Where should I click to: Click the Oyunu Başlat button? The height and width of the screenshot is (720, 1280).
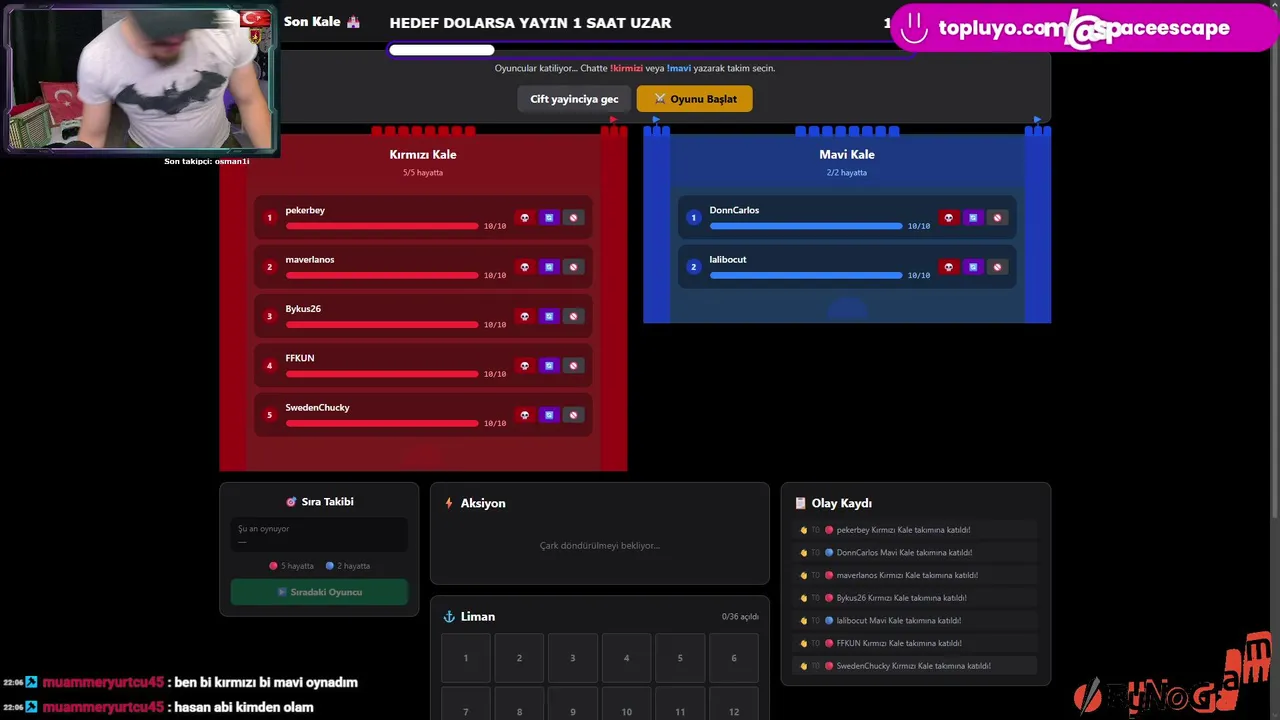pyautogui.click(x=694, y=99)
